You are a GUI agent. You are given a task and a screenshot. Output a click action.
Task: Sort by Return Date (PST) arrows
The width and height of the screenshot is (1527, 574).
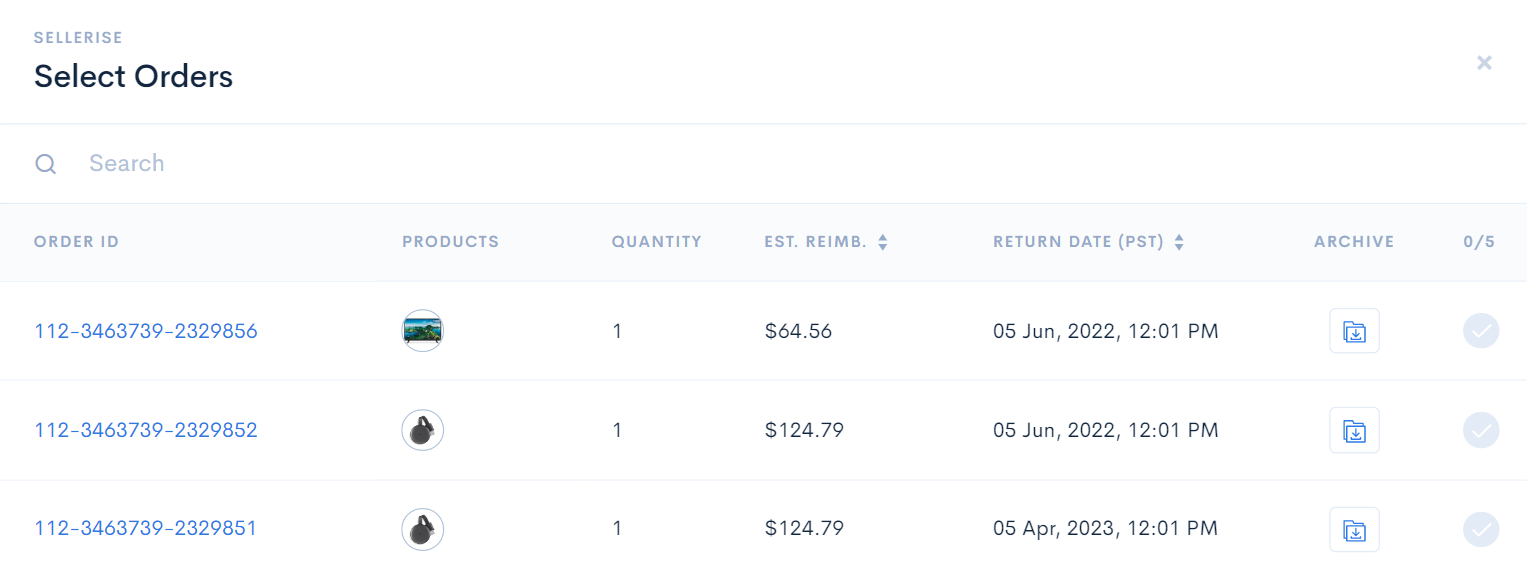pyautogui.click(x=1179, y=242)
